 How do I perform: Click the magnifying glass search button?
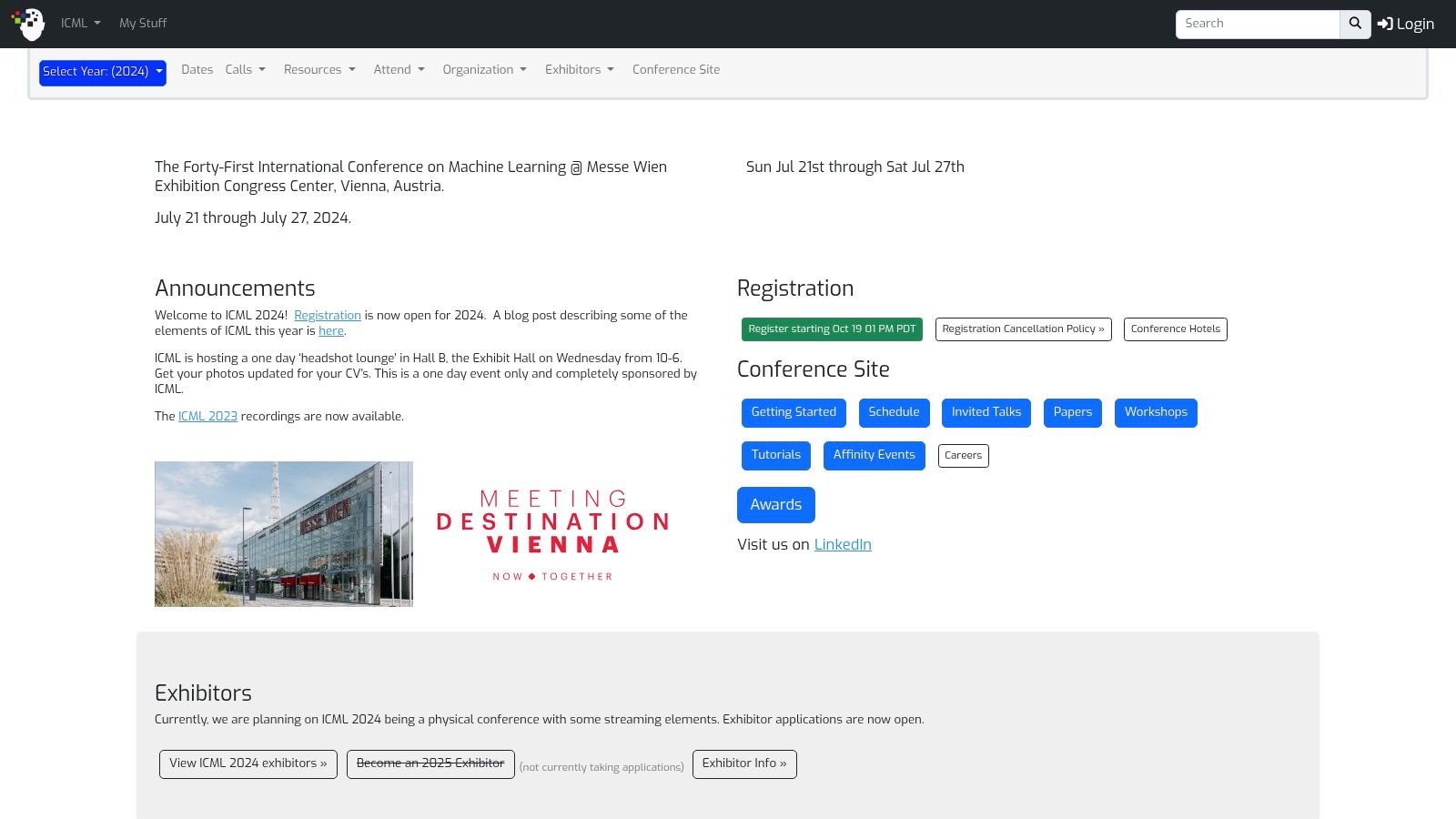1355,25
